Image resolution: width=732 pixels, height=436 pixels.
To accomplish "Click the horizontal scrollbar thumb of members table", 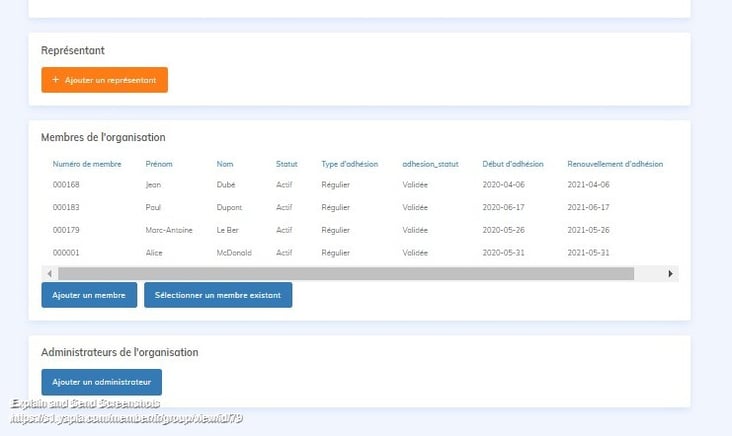I will 345,273.
